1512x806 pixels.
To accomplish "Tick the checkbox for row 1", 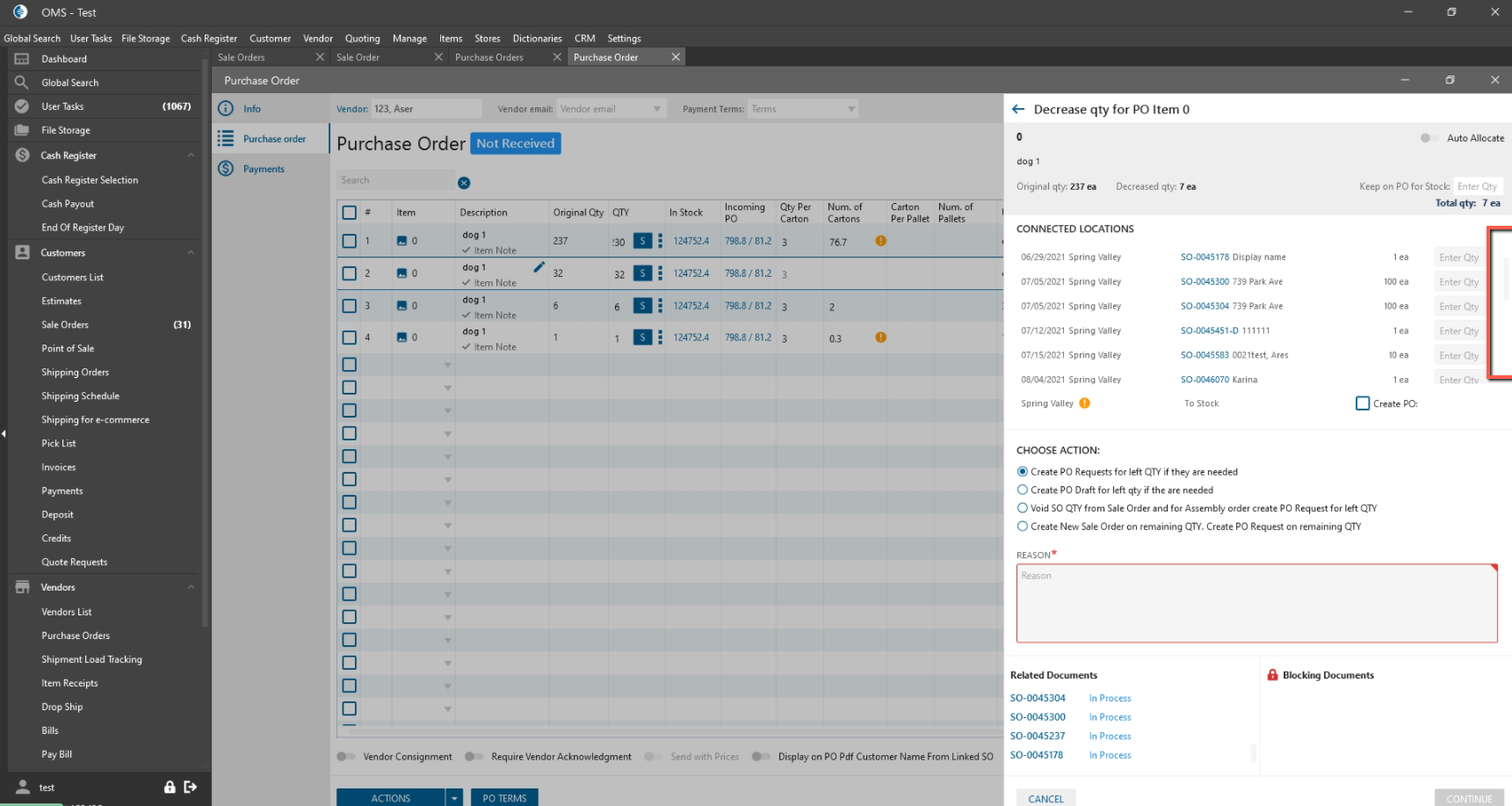I will (x=349, y=241).
